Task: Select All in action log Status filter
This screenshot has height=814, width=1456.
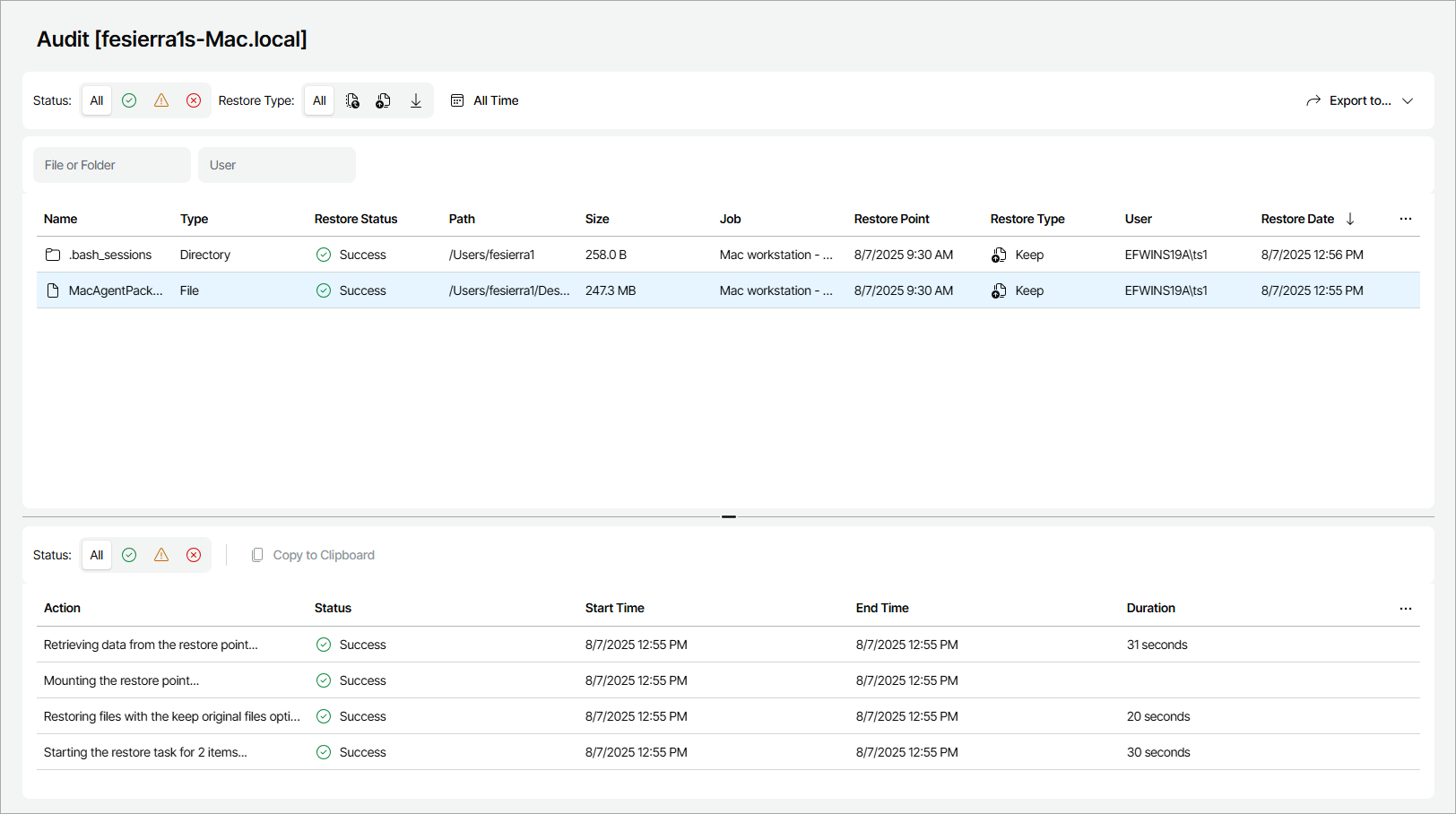Action: click(x=97, y=555)
